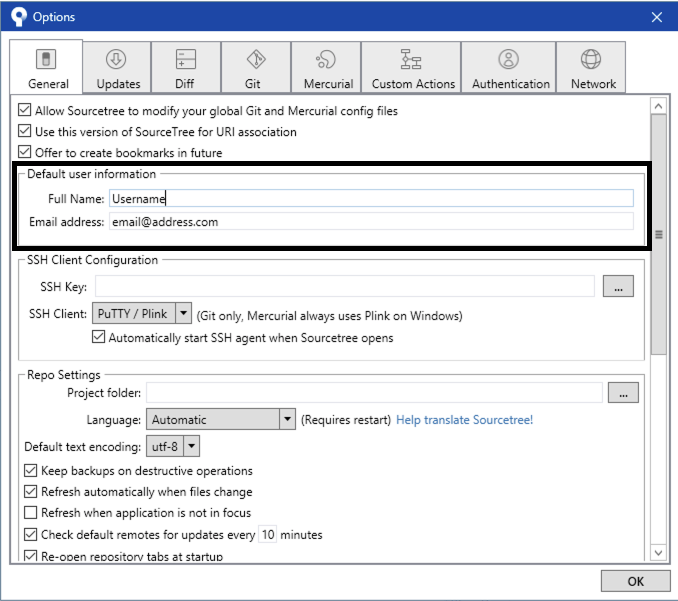Open the Diff tab
This screenshot has width=678, height=601.
tap(186, 67)
